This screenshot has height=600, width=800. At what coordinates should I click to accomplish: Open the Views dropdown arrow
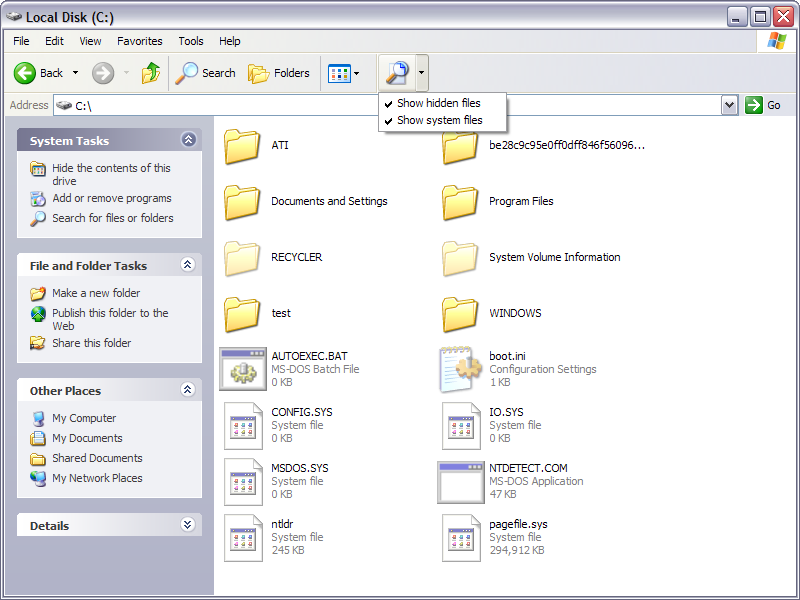click(357, 73)
